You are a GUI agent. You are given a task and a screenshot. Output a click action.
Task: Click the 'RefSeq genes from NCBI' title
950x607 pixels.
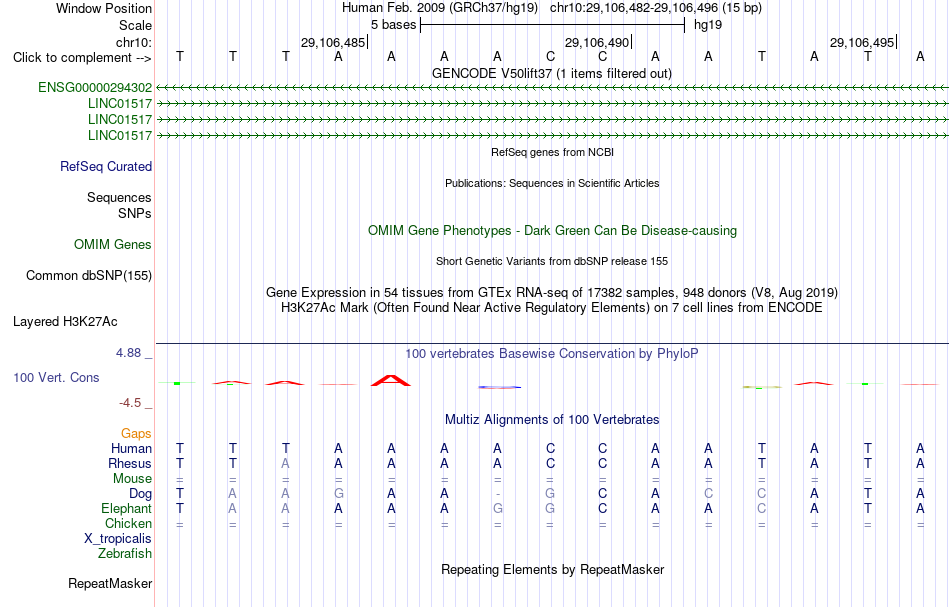tap(553, 152)
